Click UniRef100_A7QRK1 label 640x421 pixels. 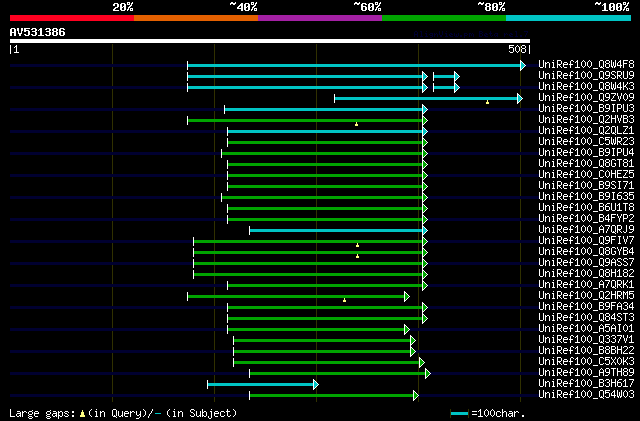[586, 285]
